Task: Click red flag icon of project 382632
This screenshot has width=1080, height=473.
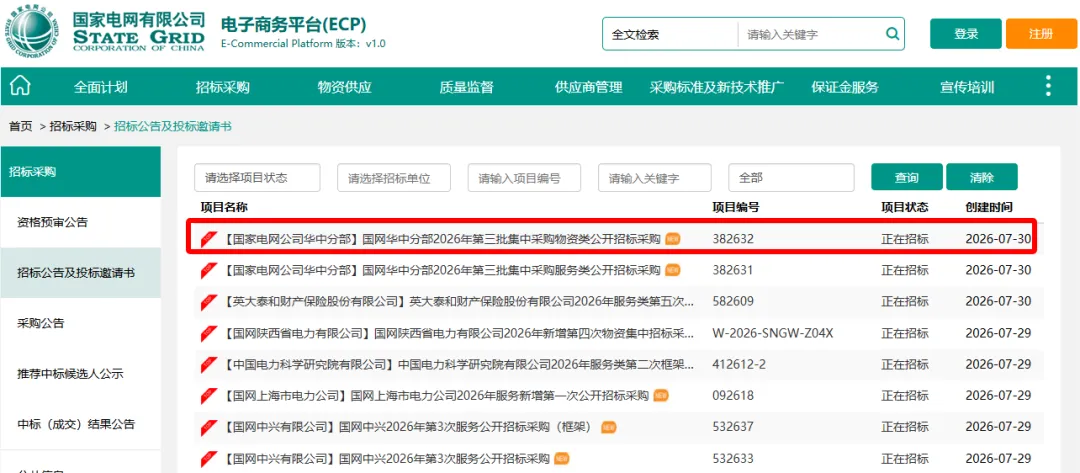Action: pyautogui.click(x=209, y=239)
